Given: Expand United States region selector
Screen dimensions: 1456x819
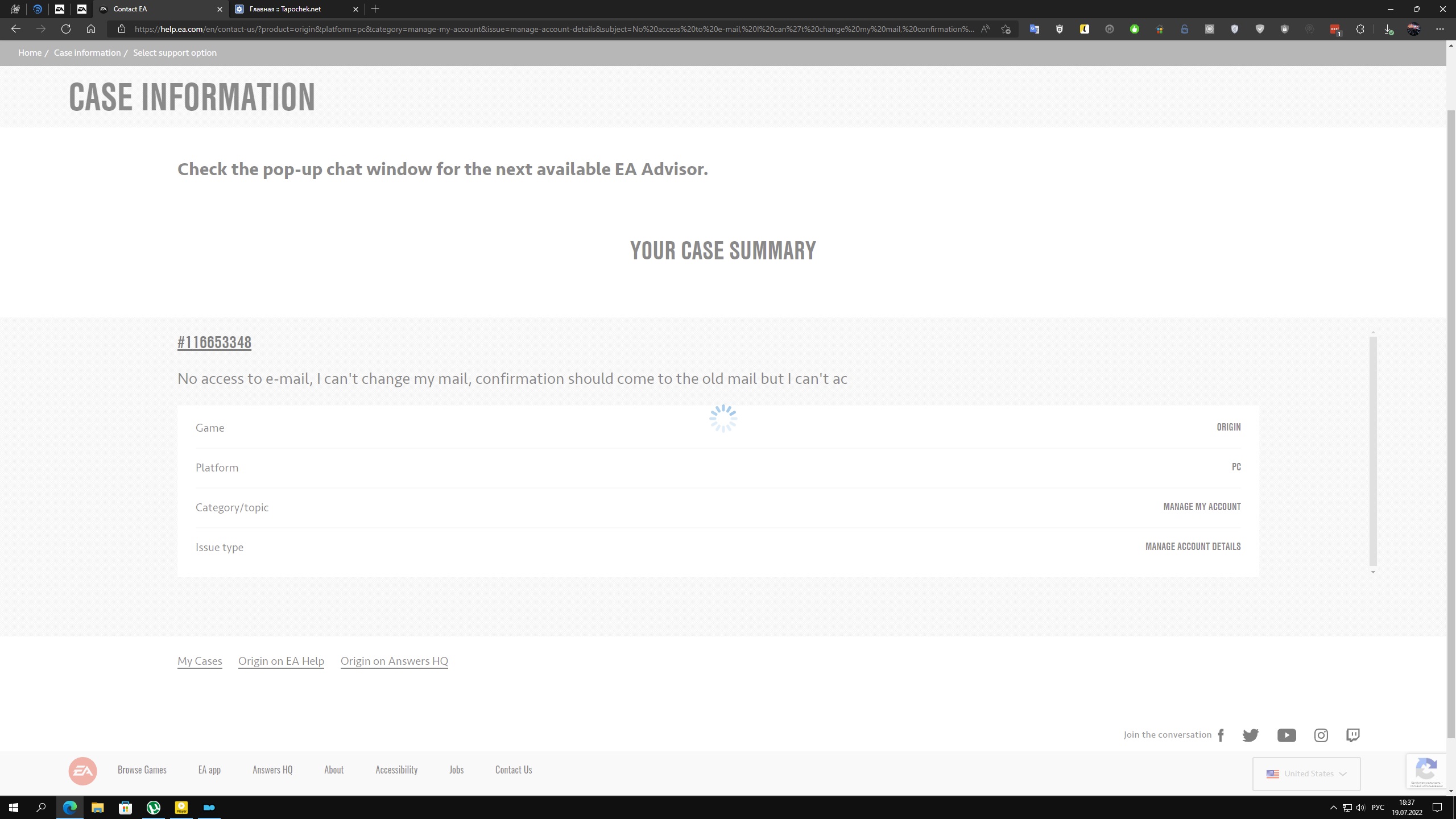Looking at the screenshot, I should 1306,773.
